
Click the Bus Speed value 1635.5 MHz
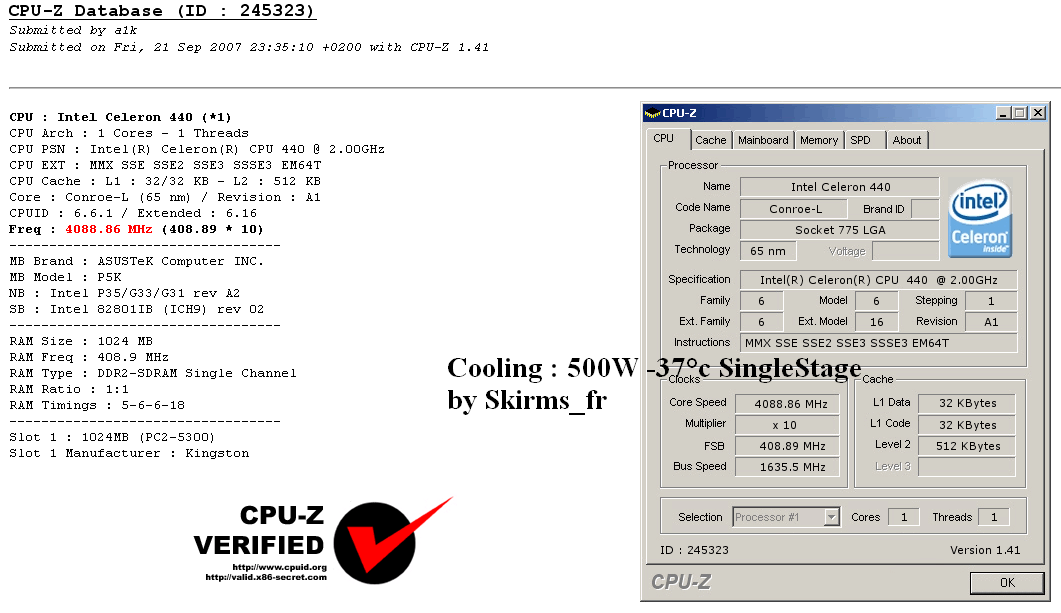[x=788, y=467]
